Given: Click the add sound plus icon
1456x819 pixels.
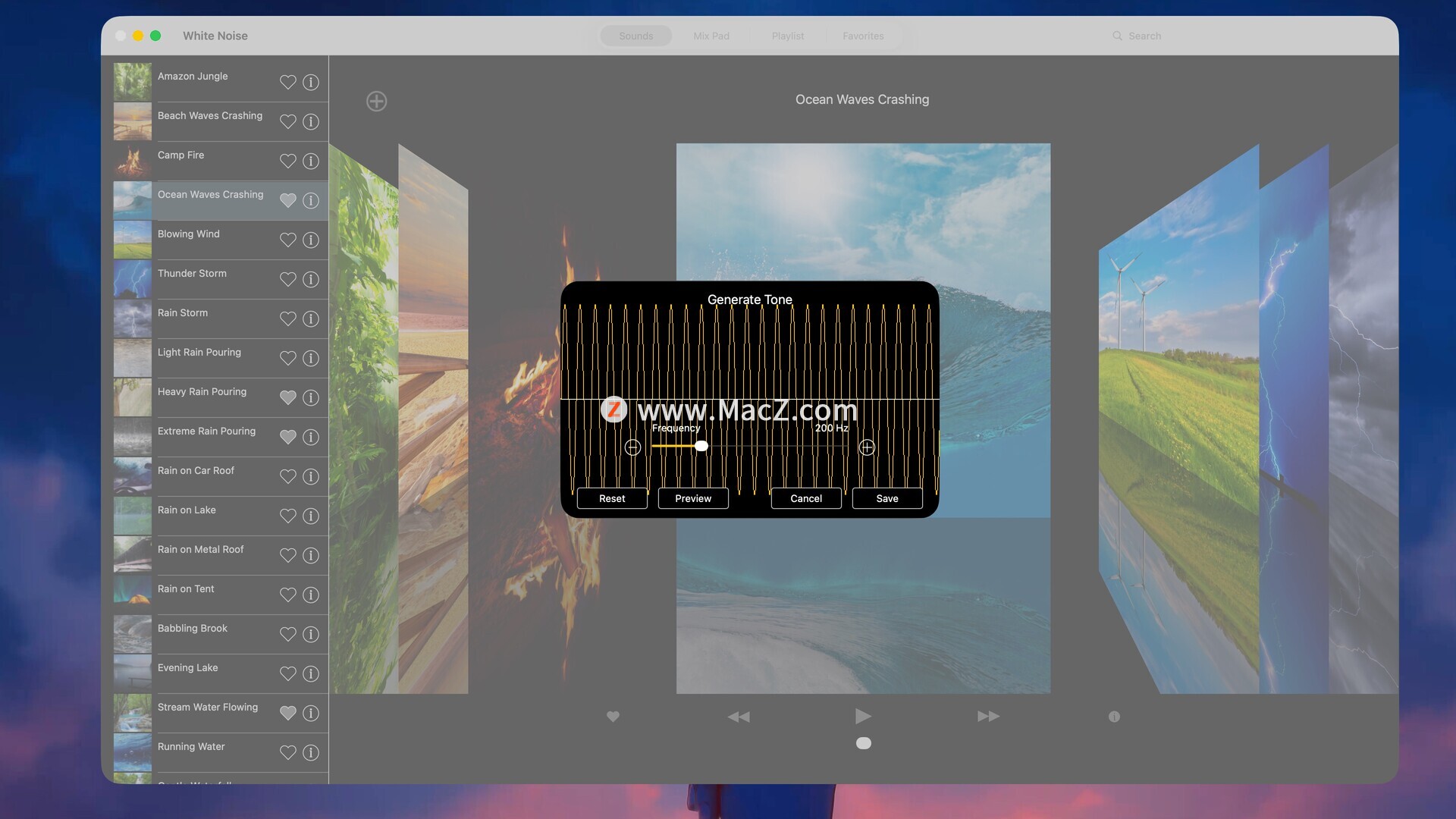Looking at the screenshot, I should pyautogui.click(x=376, y=101).
